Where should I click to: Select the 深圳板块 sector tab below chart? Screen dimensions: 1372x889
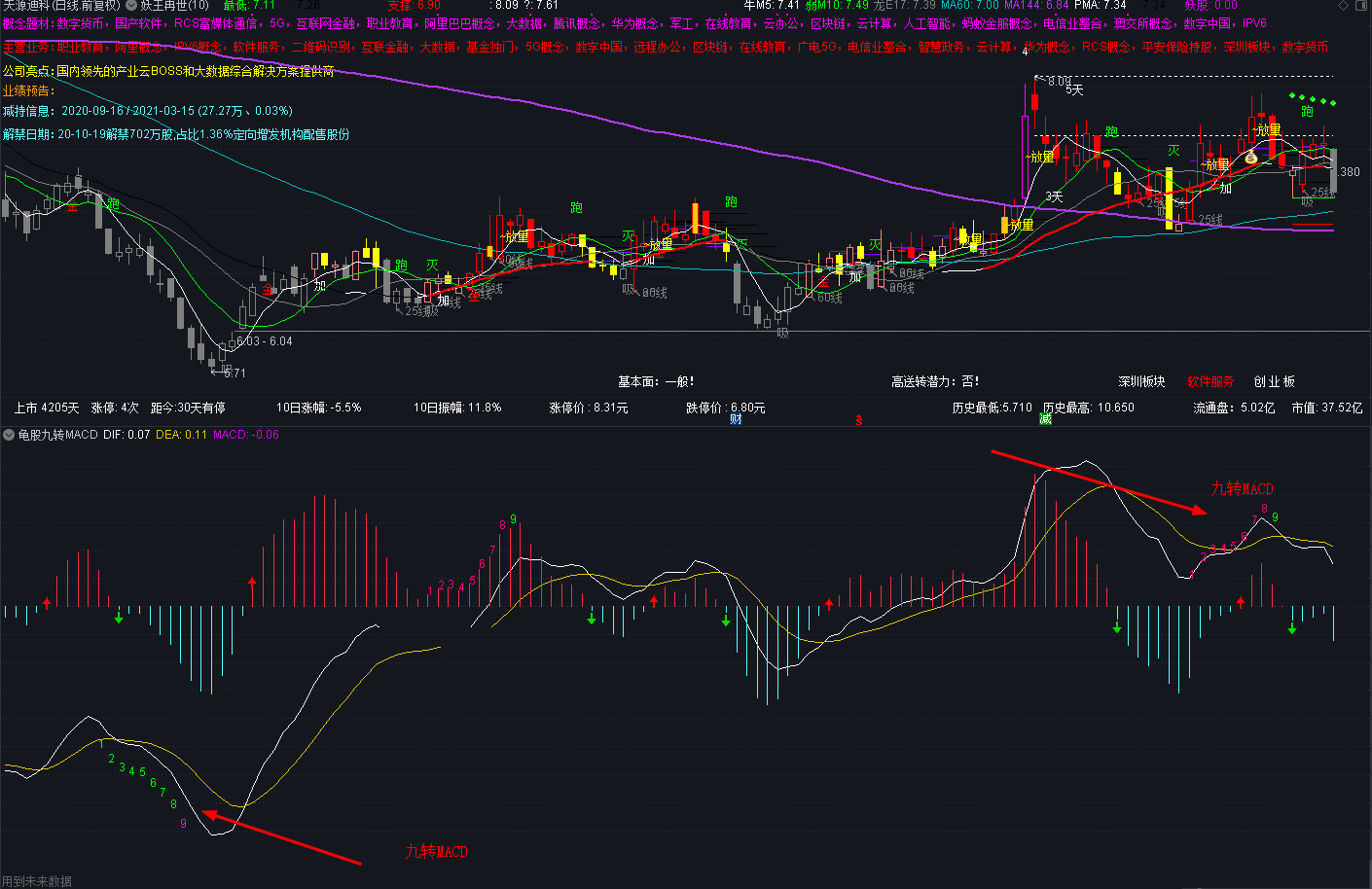1141,381
